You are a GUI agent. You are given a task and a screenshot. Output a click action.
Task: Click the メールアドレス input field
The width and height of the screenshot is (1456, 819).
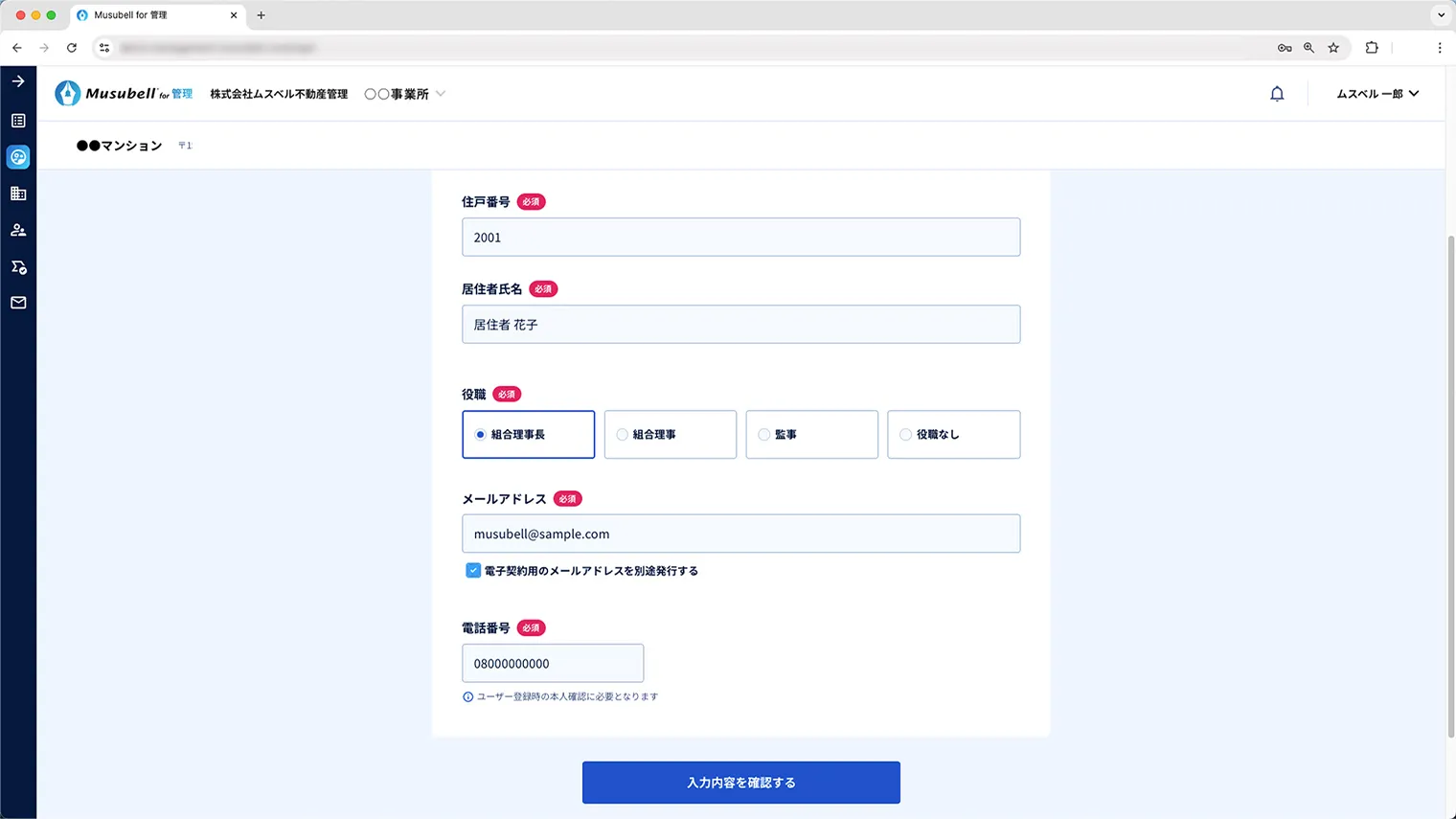coord(740,534)
